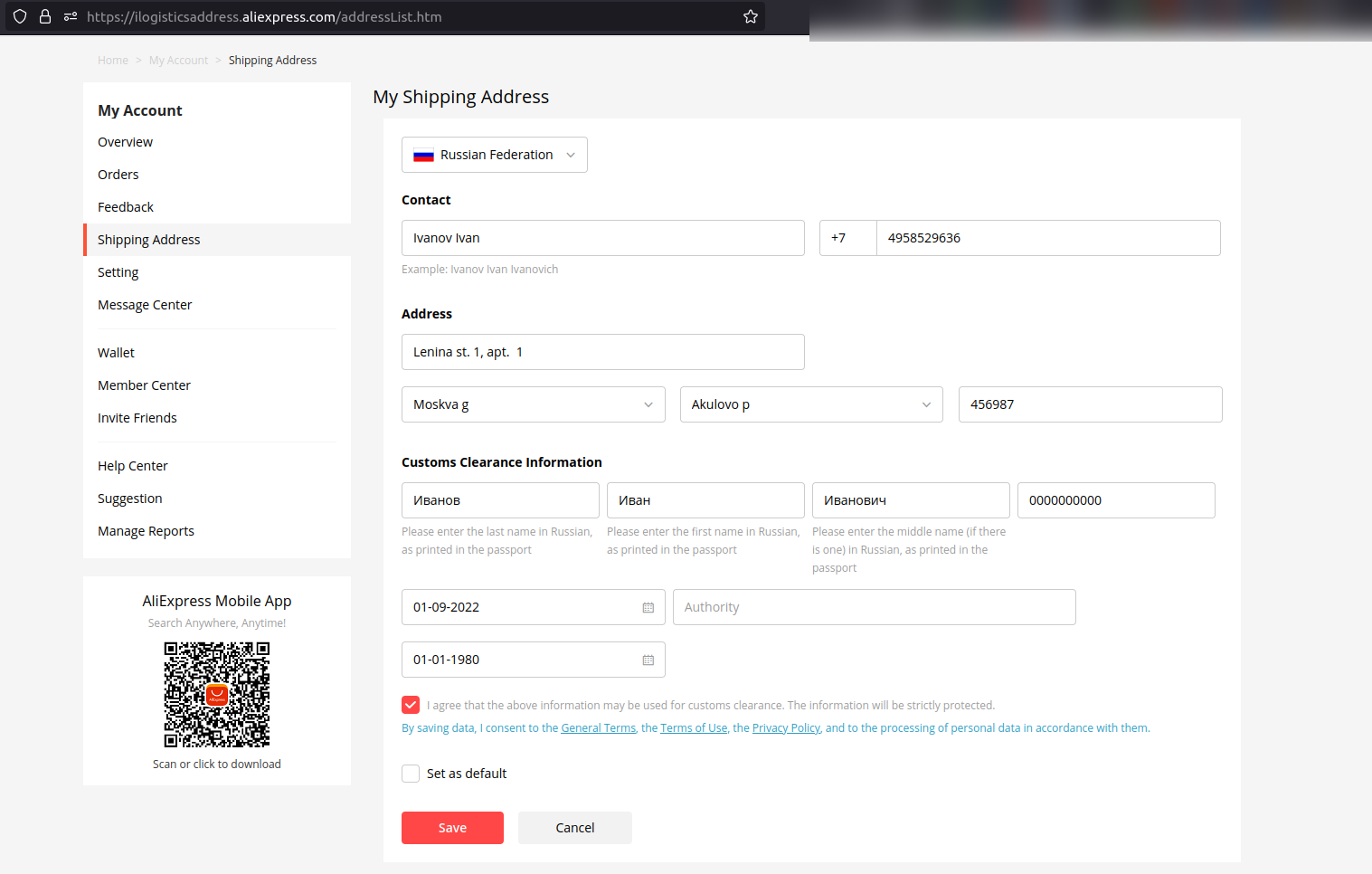The image size is (1372, 874).
Task: Click the 'Example: Ivanov Ivan Ivanovich' hint
Action: coord(480,270)
